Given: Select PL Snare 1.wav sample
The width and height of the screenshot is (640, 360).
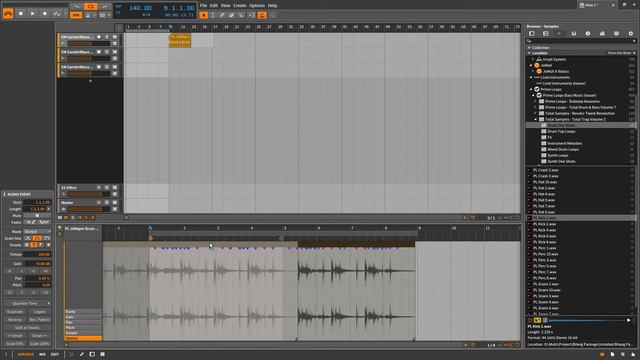Looking at the screenshot, I should tap(546, 284).
